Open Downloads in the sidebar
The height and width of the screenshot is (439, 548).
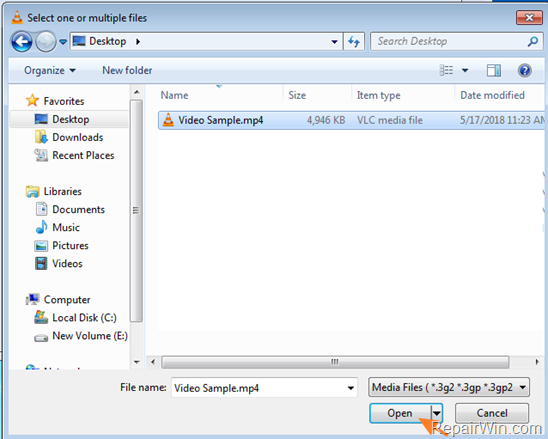pyautogui.click(x=78, y=137)
